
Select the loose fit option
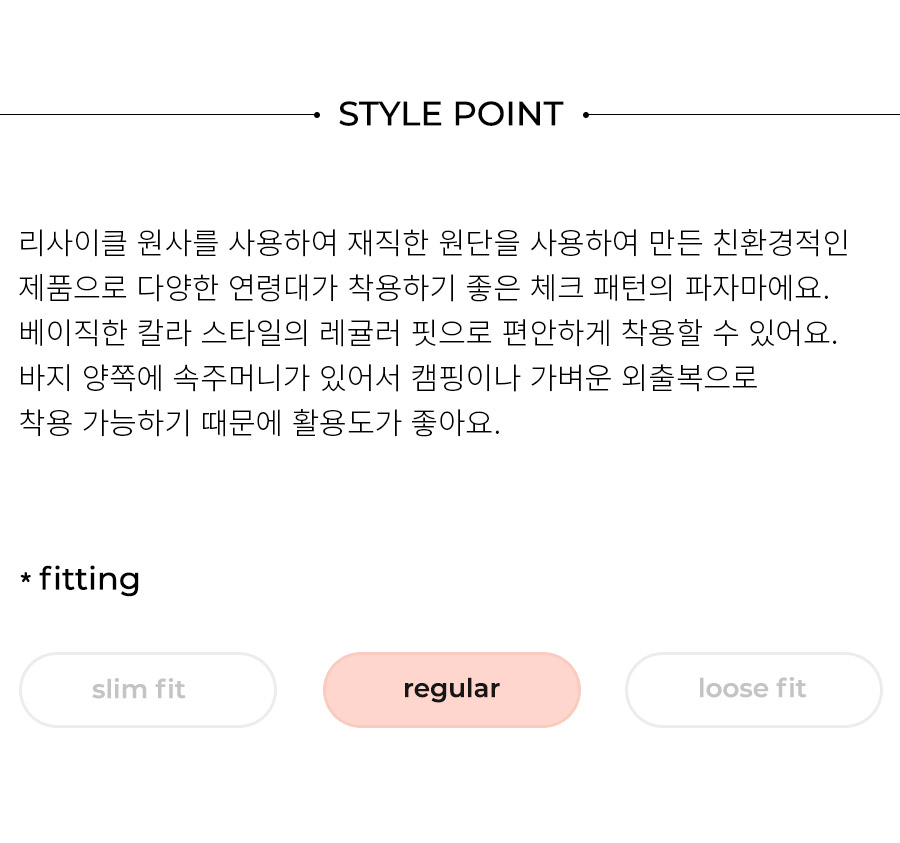click(754, 689)
